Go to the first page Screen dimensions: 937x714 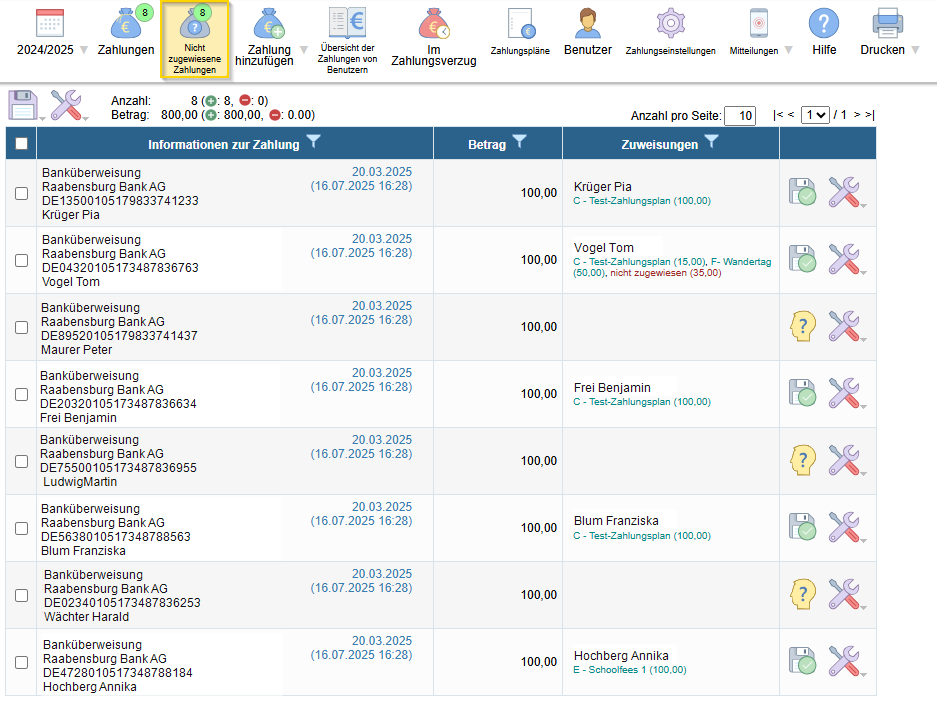[777, 114]
